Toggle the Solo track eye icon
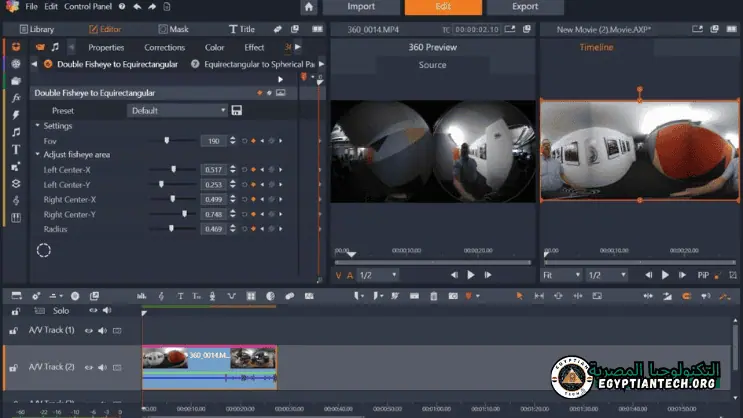Image resolution: width=743 pixels, height=418 pixels. coord(93,310)
